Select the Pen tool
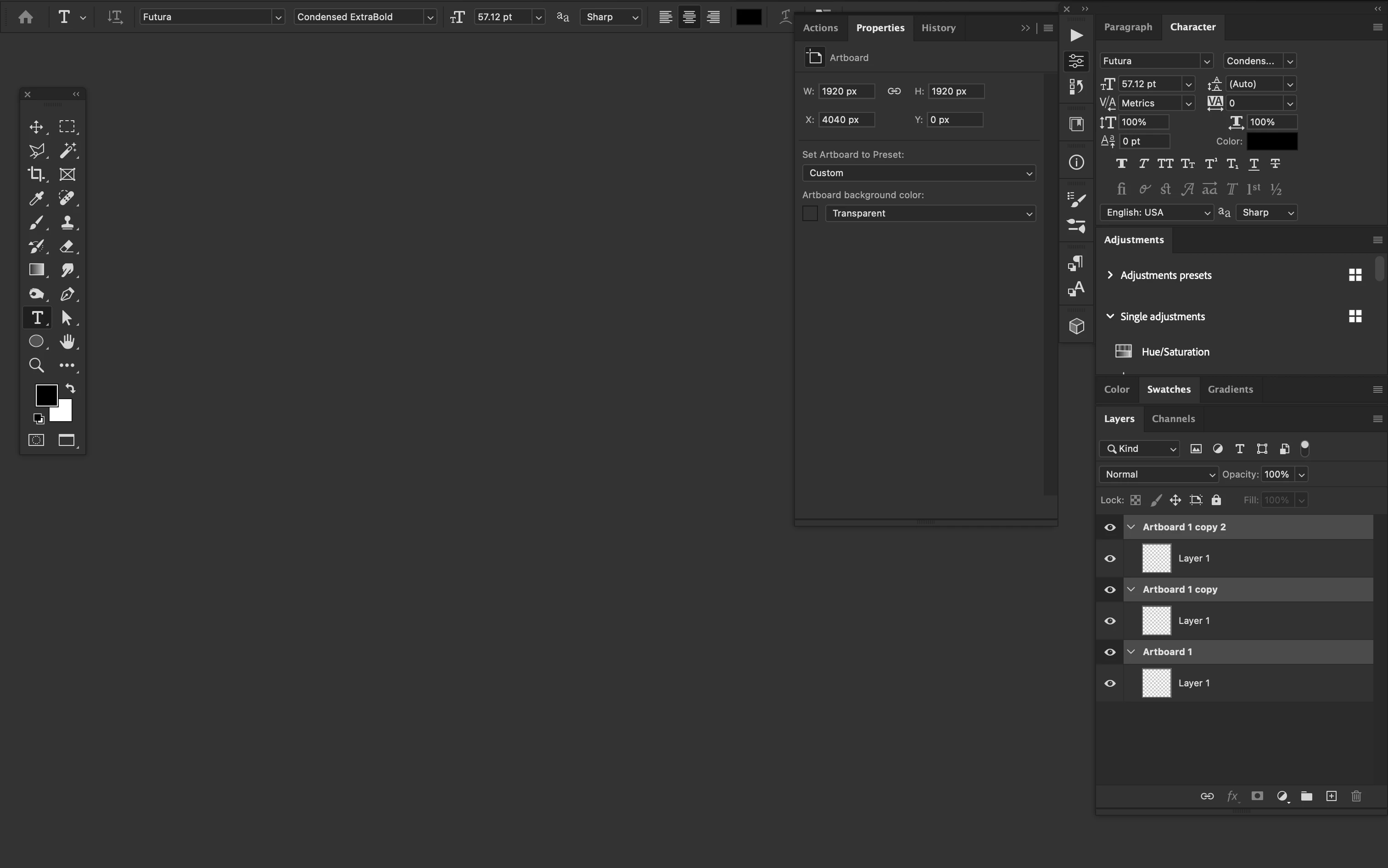 pos(67,294)
